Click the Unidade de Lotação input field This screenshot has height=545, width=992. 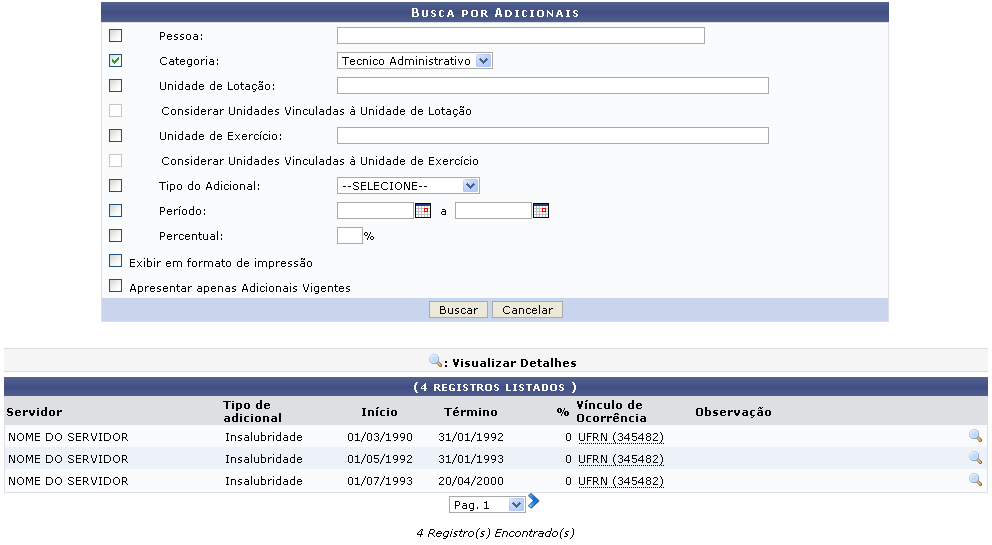[x=552, y=86]
